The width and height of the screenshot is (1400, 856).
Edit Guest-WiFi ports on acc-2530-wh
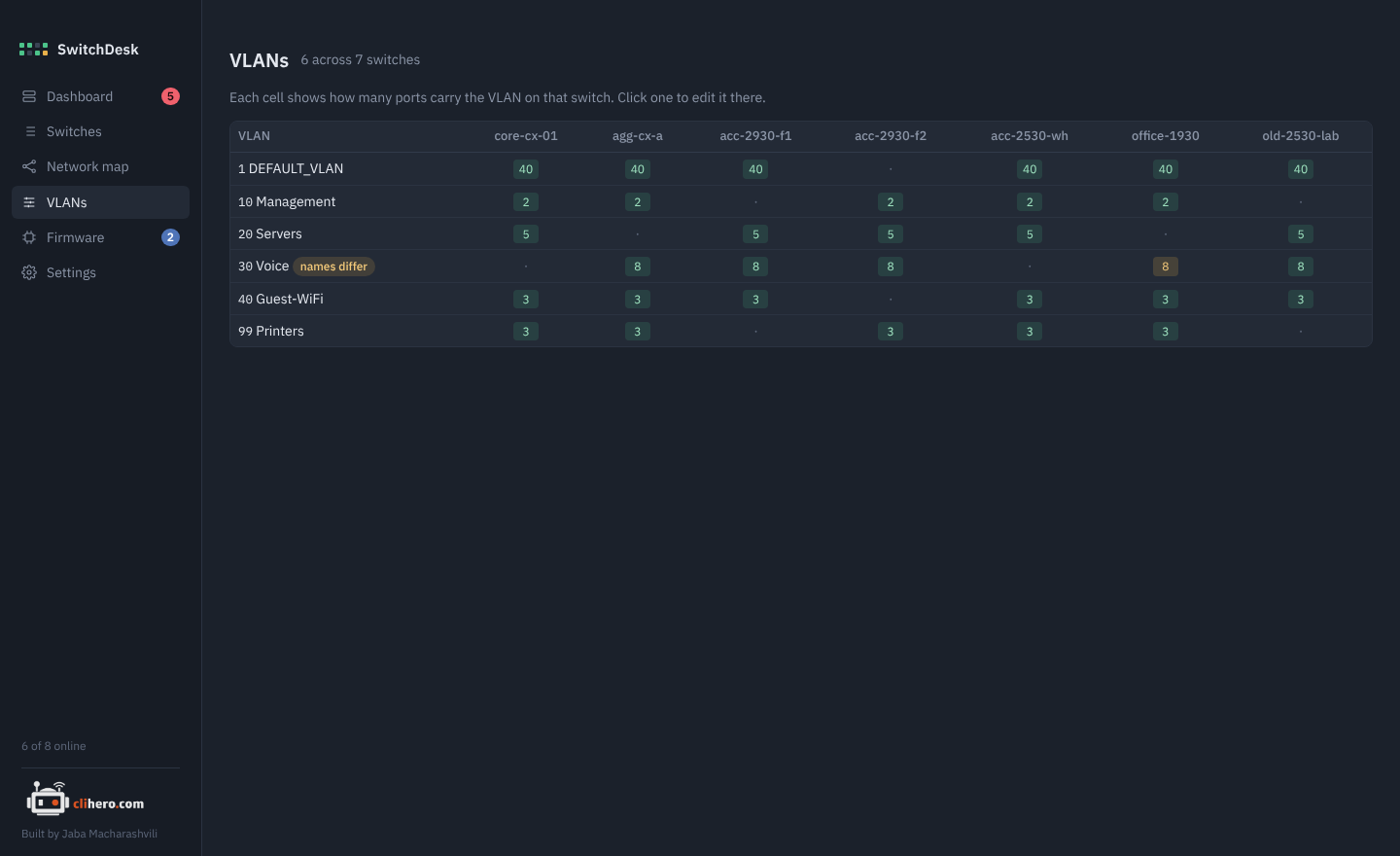1030,300
